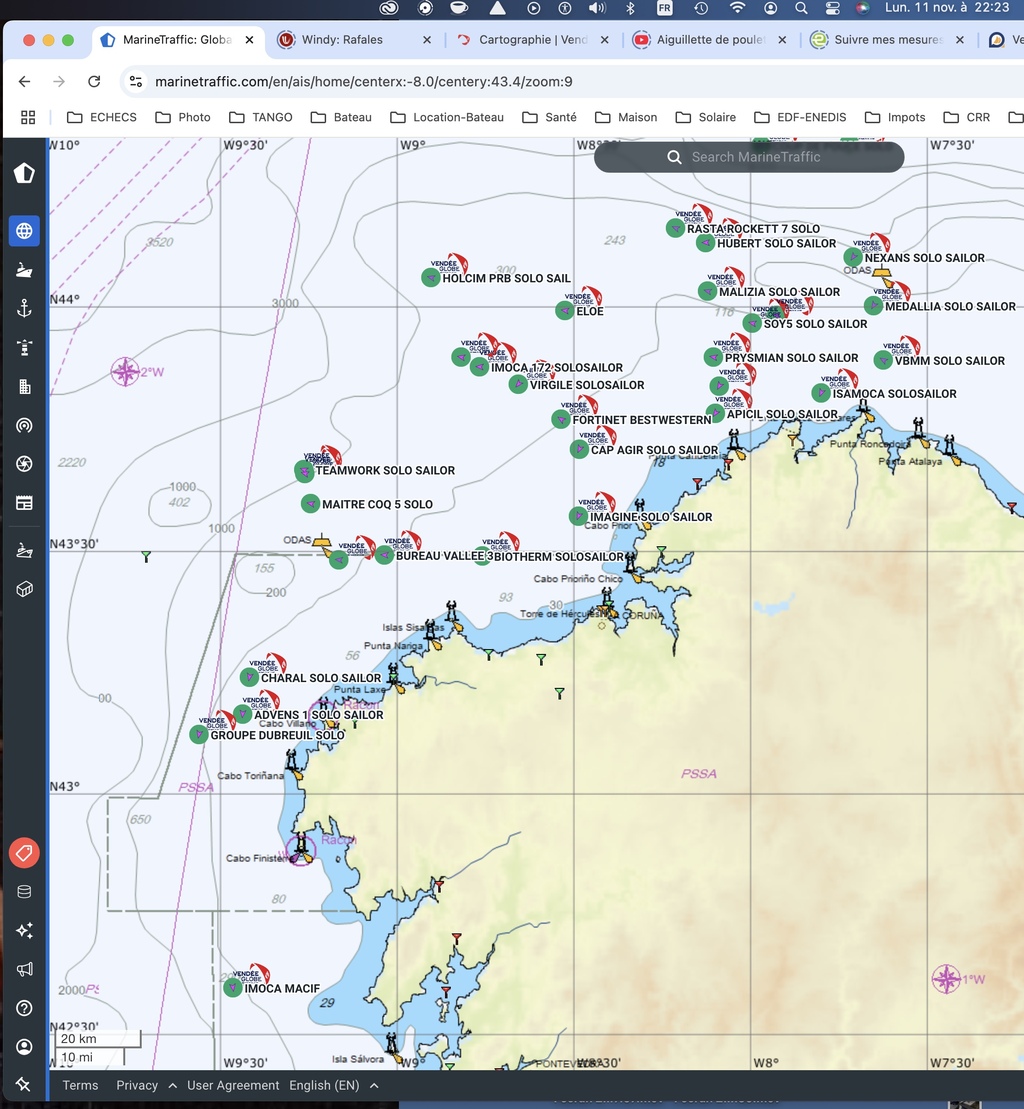Open the site information icon in address bar

point(135,81)
